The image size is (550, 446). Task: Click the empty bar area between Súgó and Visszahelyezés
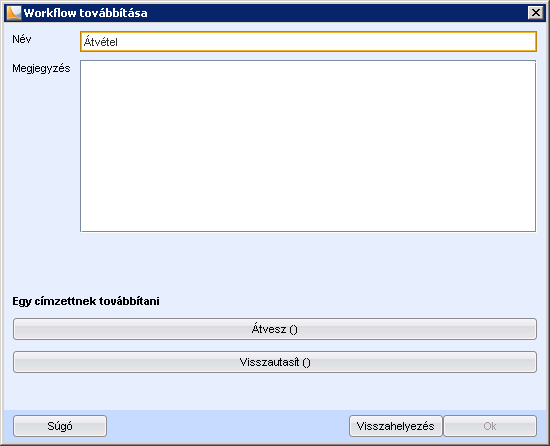228,426
